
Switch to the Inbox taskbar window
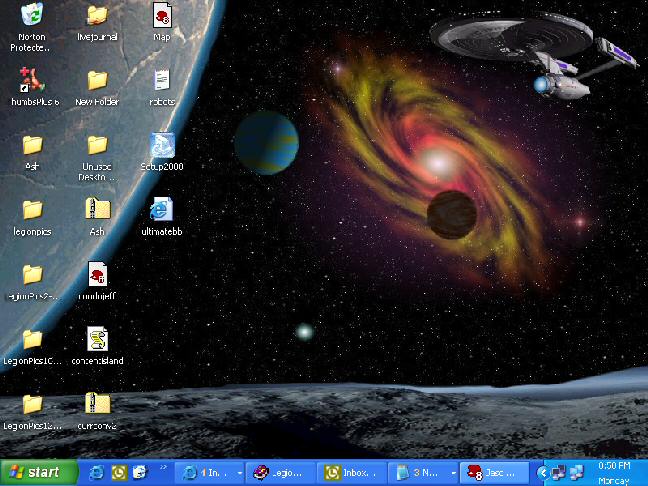tap(351, 472)
